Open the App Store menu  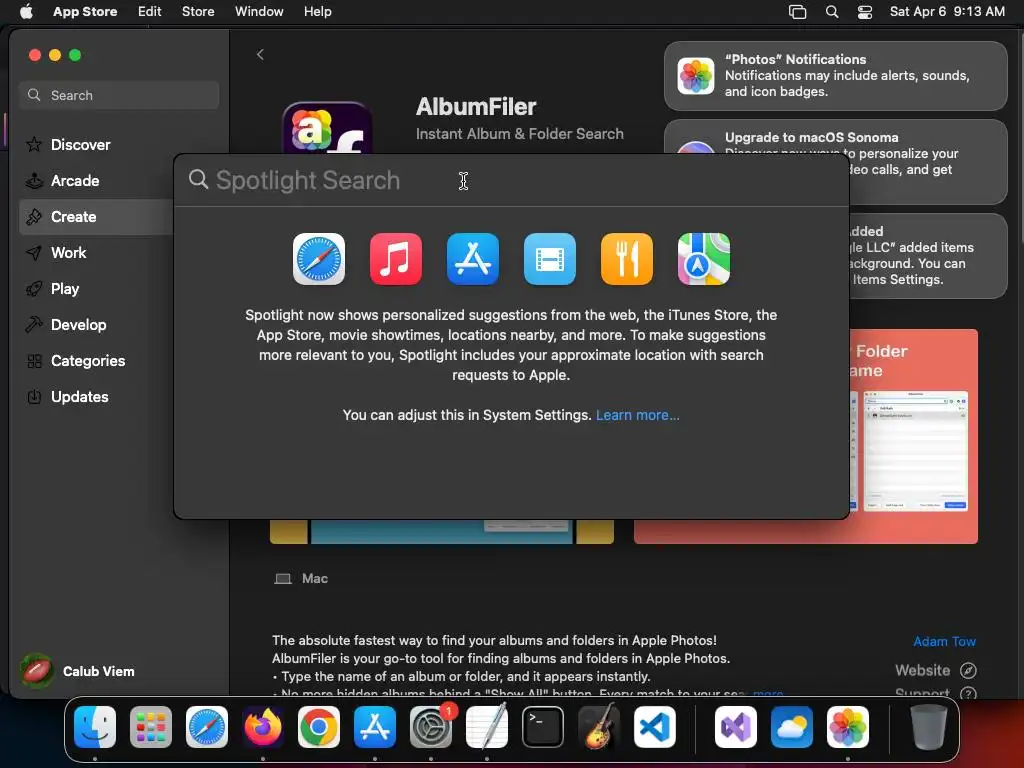coord(85,12)
